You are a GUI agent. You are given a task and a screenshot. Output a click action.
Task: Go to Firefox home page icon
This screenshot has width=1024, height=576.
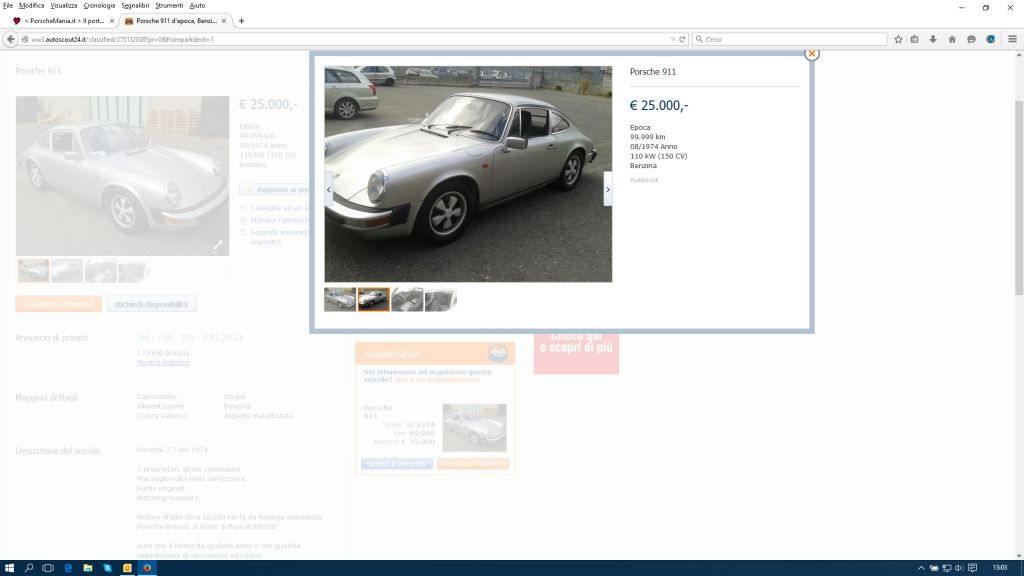952,39
